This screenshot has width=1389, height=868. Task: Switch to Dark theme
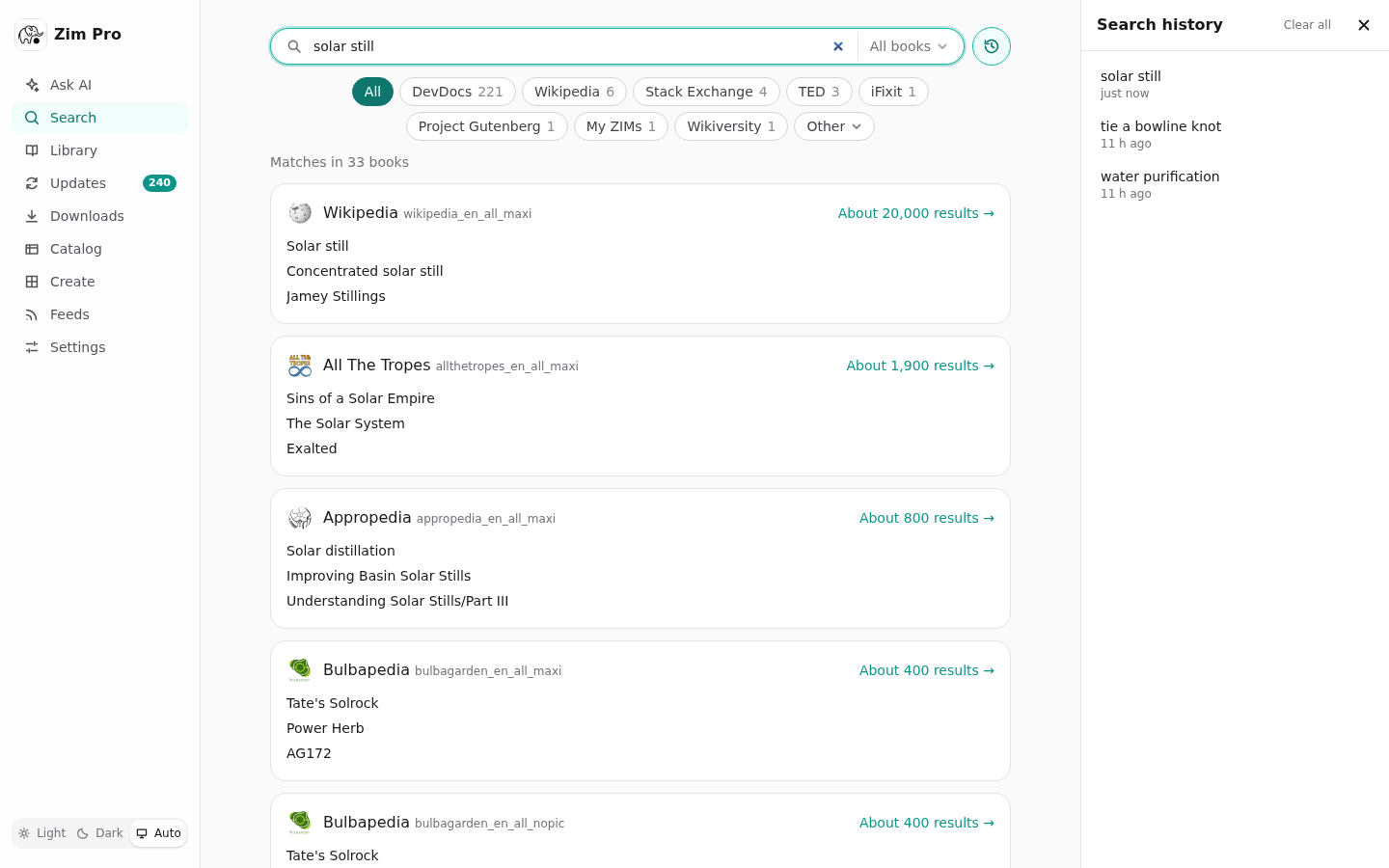click(x=100, y=833)
